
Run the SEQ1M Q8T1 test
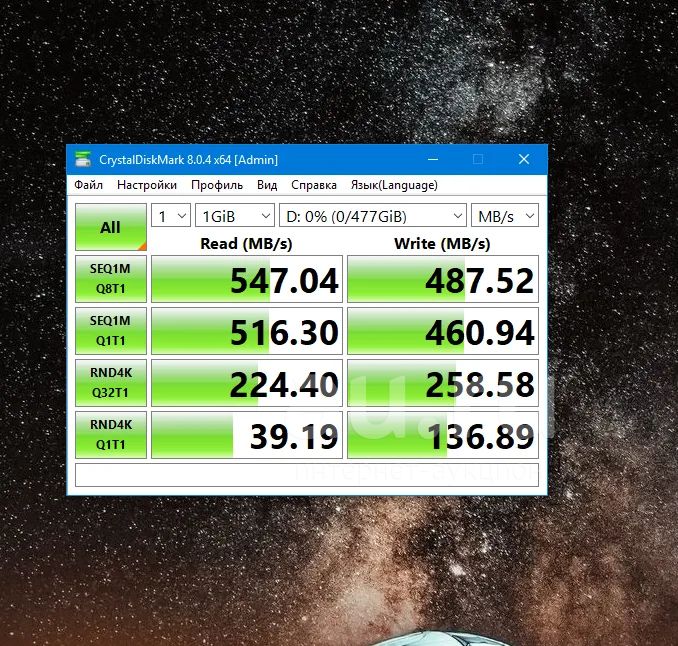pyautogui.click(x=111, y=279)
